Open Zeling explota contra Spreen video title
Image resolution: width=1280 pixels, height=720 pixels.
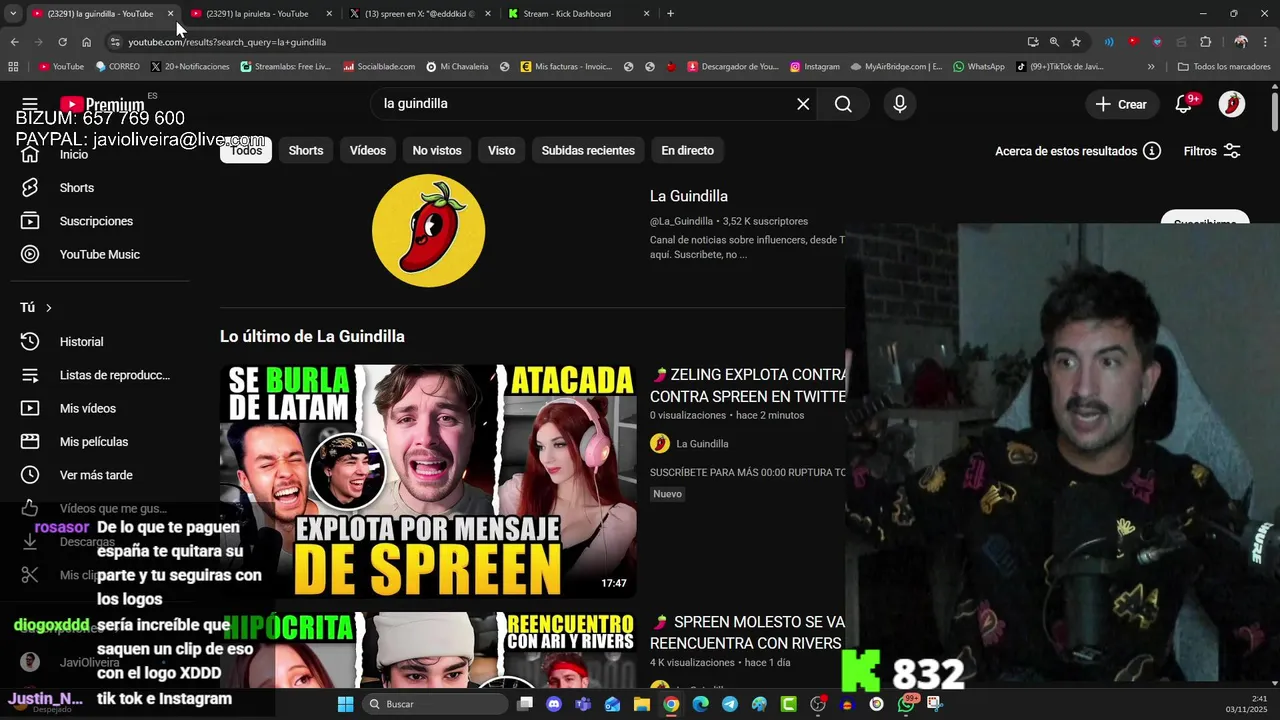(x=748, y=385)
